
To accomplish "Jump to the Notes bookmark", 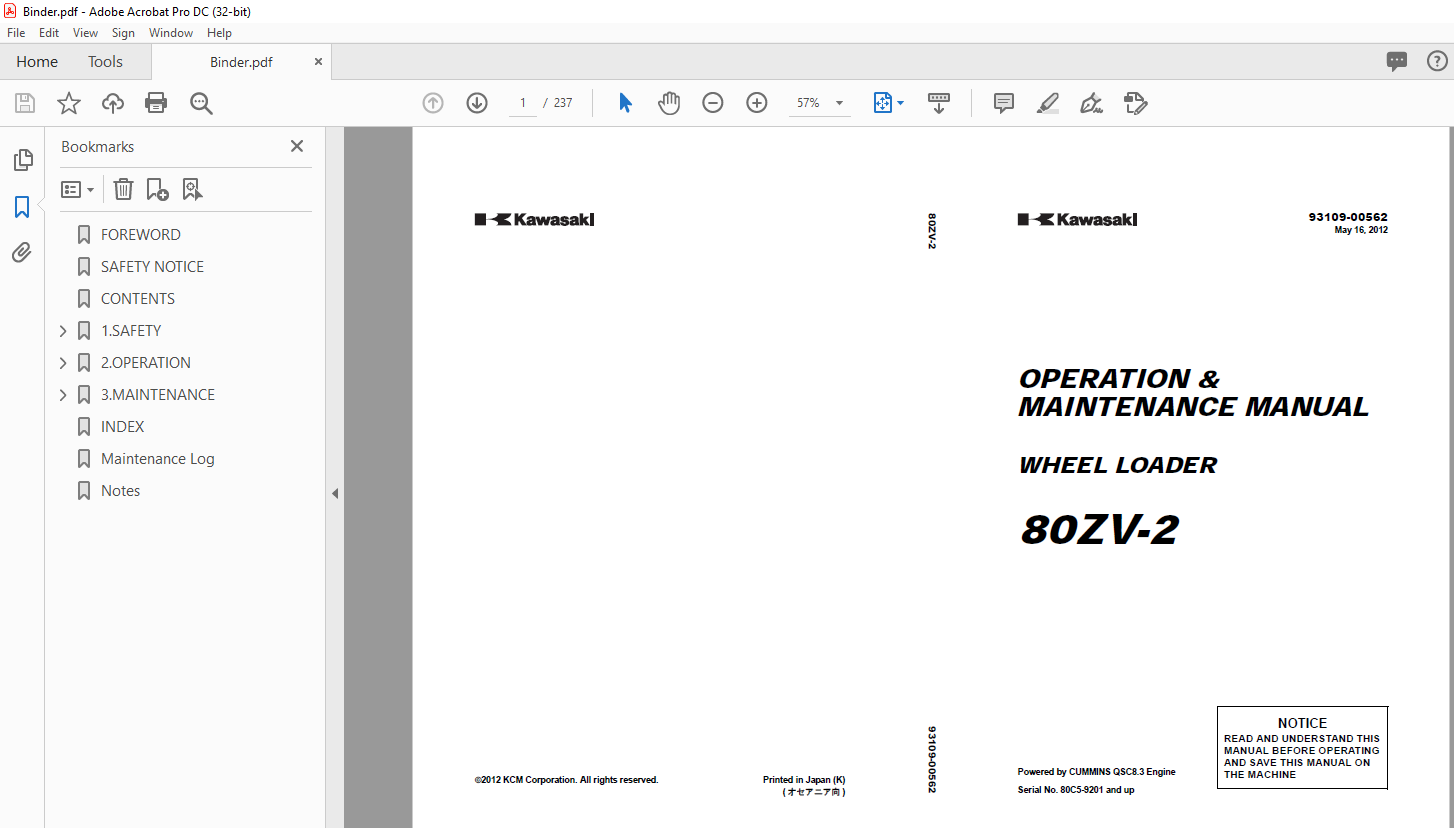I will tap(121, 491).
